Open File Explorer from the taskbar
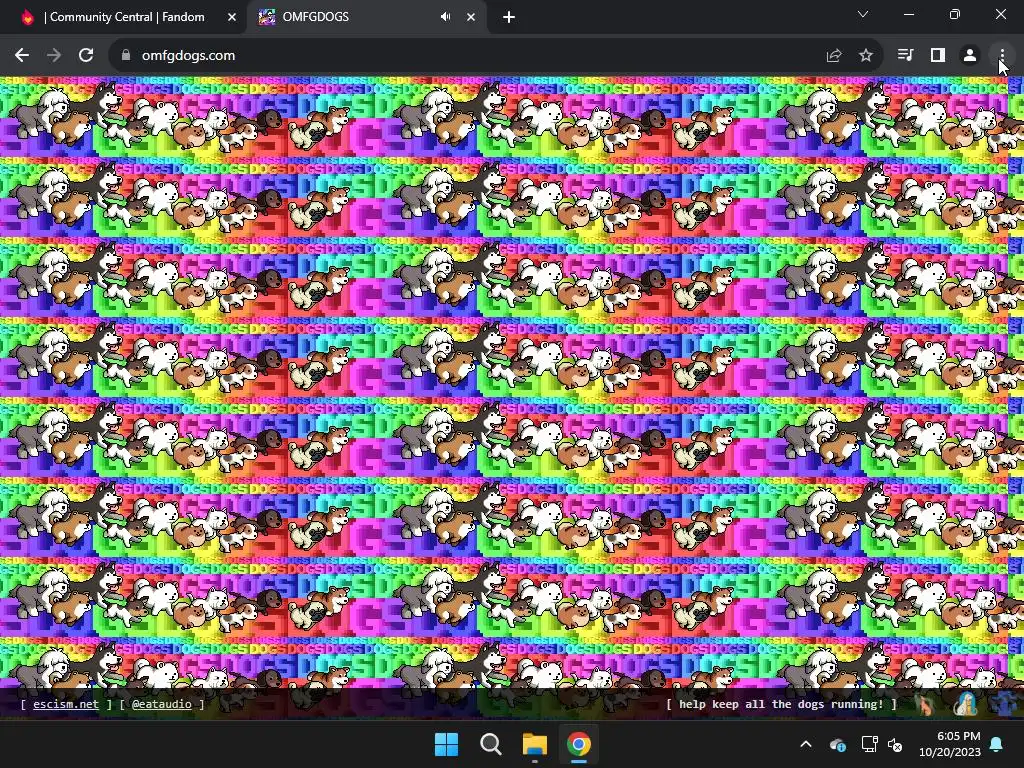This screenshot has height=768, width=1024. pyautogui.click(x=534, y=744)
